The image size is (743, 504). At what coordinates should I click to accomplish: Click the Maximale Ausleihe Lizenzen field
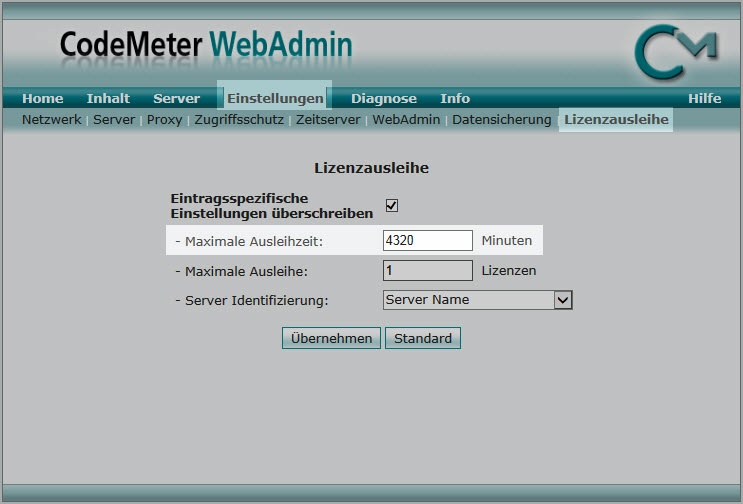click(x=427, y=270)
